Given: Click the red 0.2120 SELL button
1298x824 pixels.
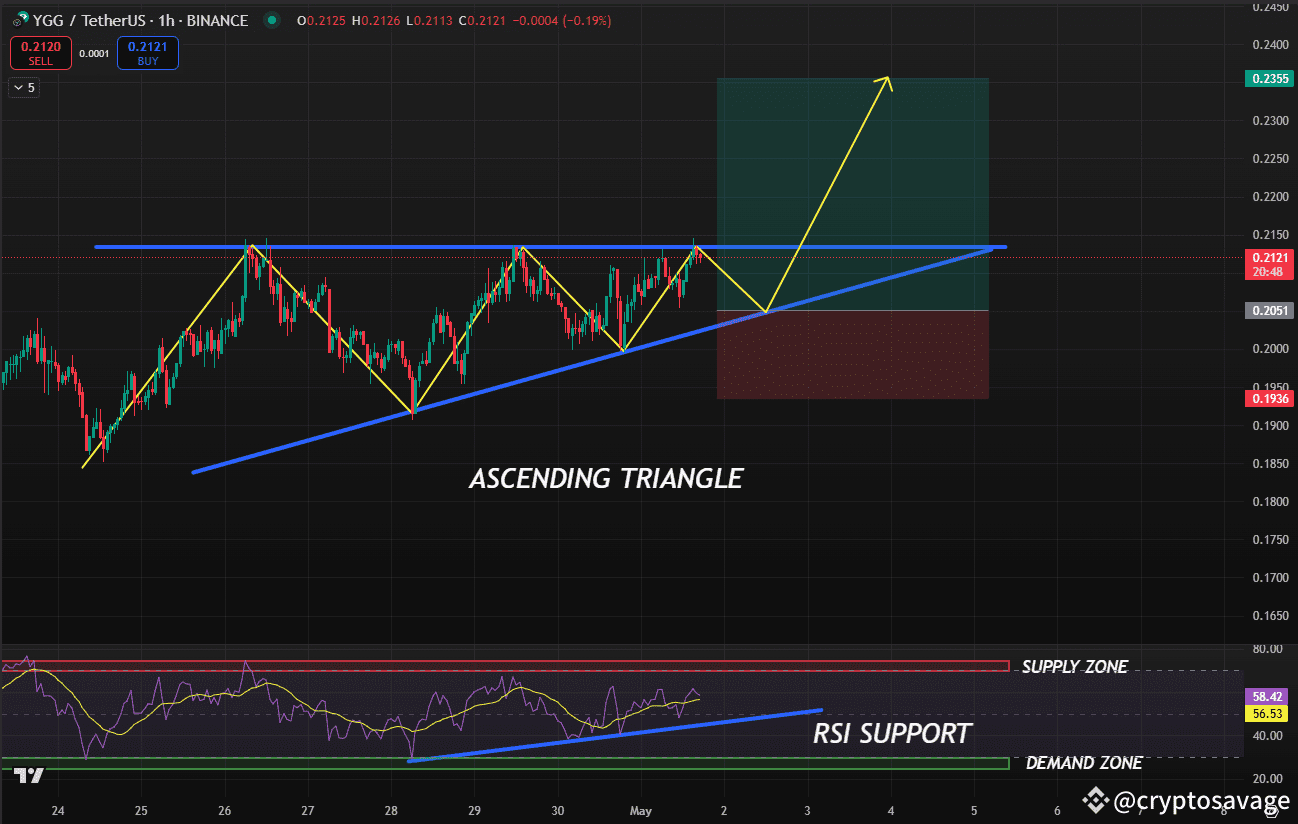Looking at the screenshot, I should [41, 52].
